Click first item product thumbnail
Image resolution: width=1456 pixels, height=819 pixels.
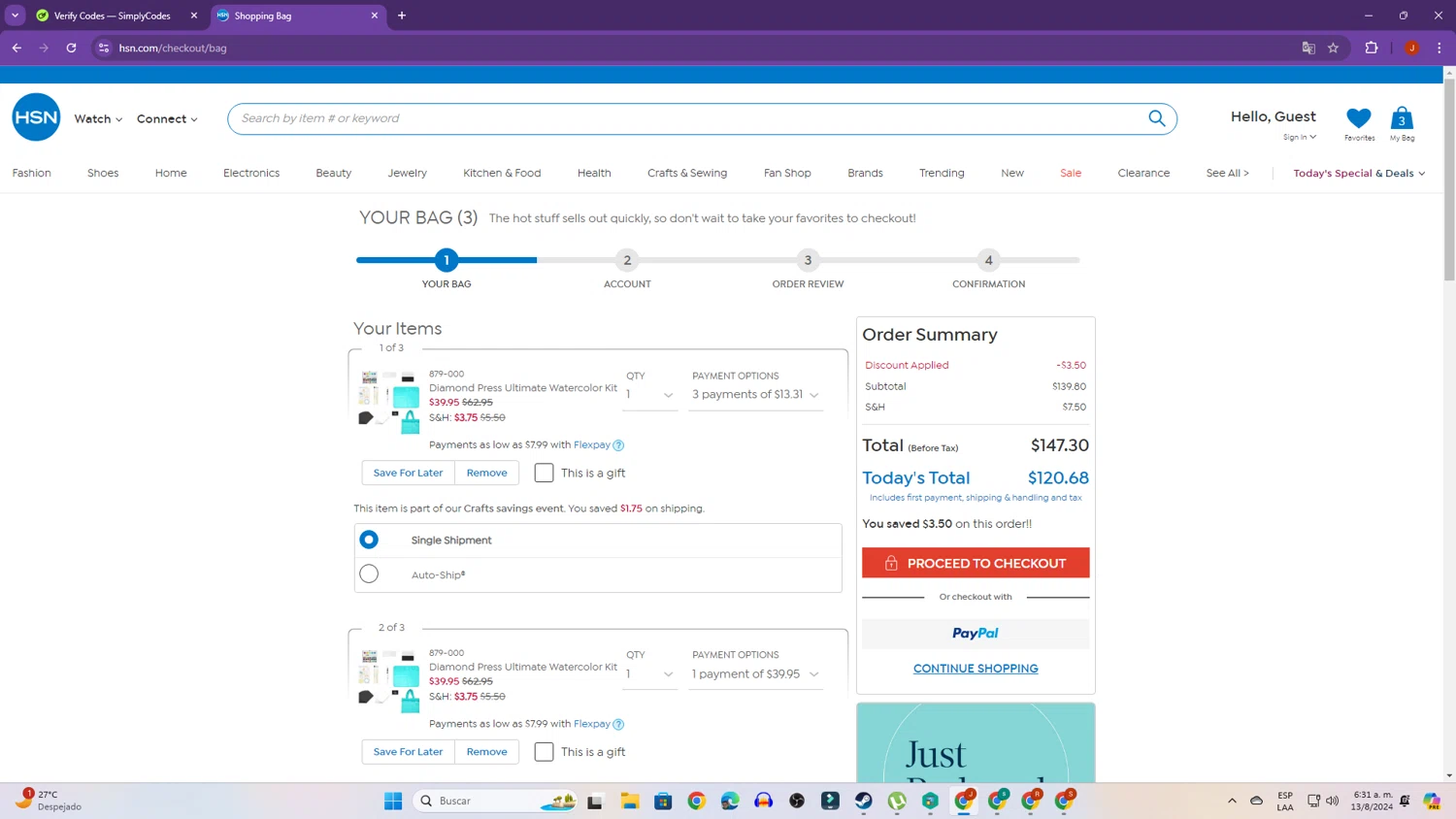[x=389, y=401]
